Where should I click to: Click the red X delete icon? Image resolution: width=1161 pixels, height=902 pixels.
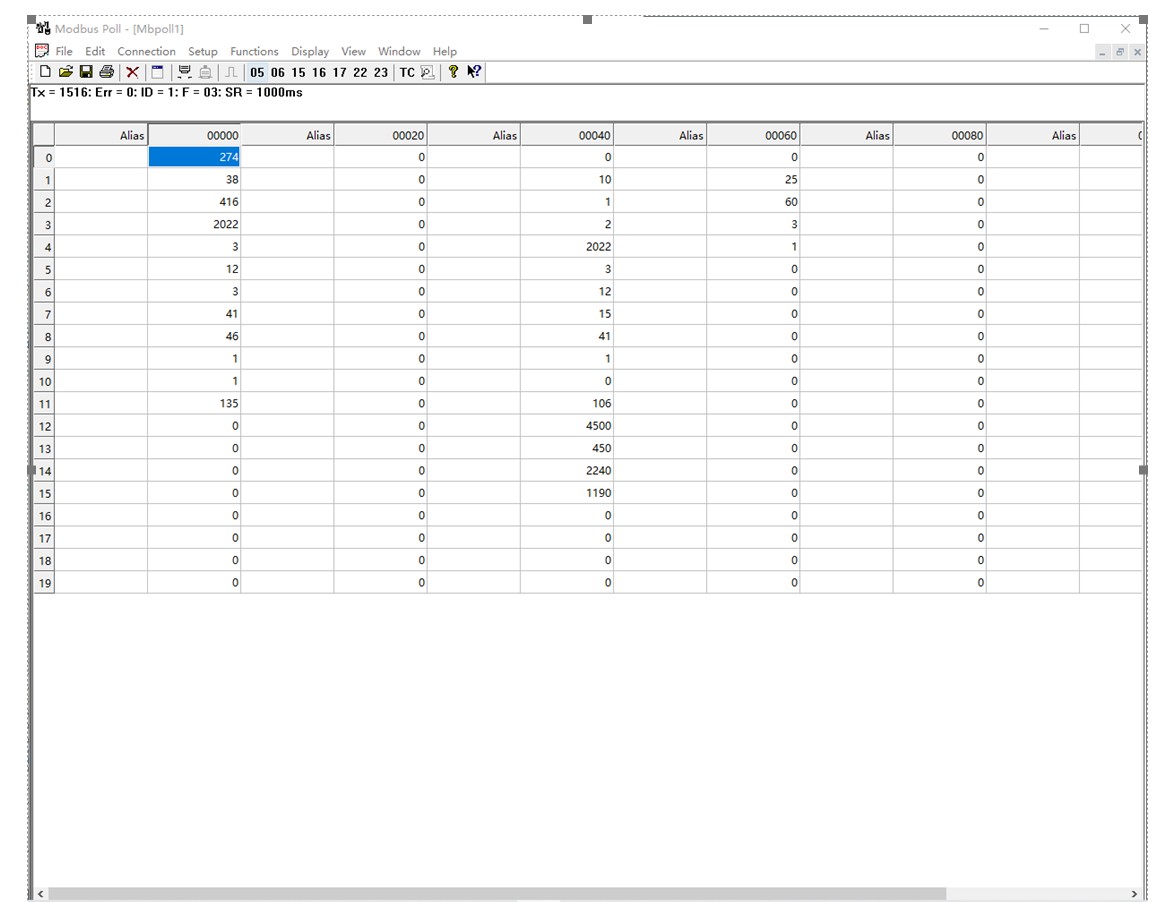(133, 72)
